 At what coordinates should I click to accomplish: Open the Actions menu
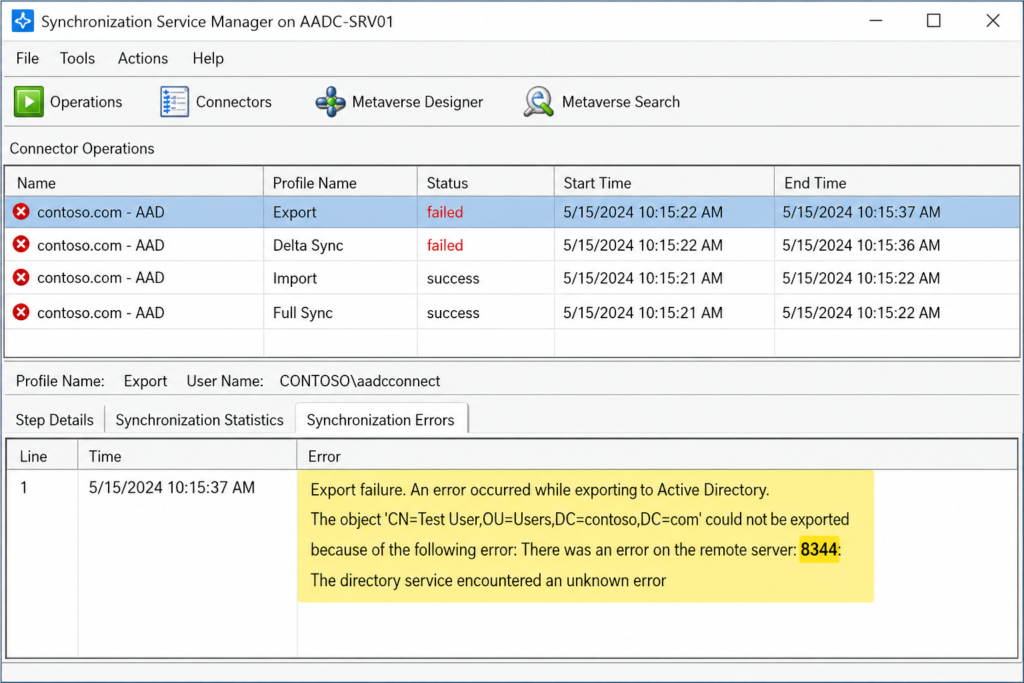[143, 59]
